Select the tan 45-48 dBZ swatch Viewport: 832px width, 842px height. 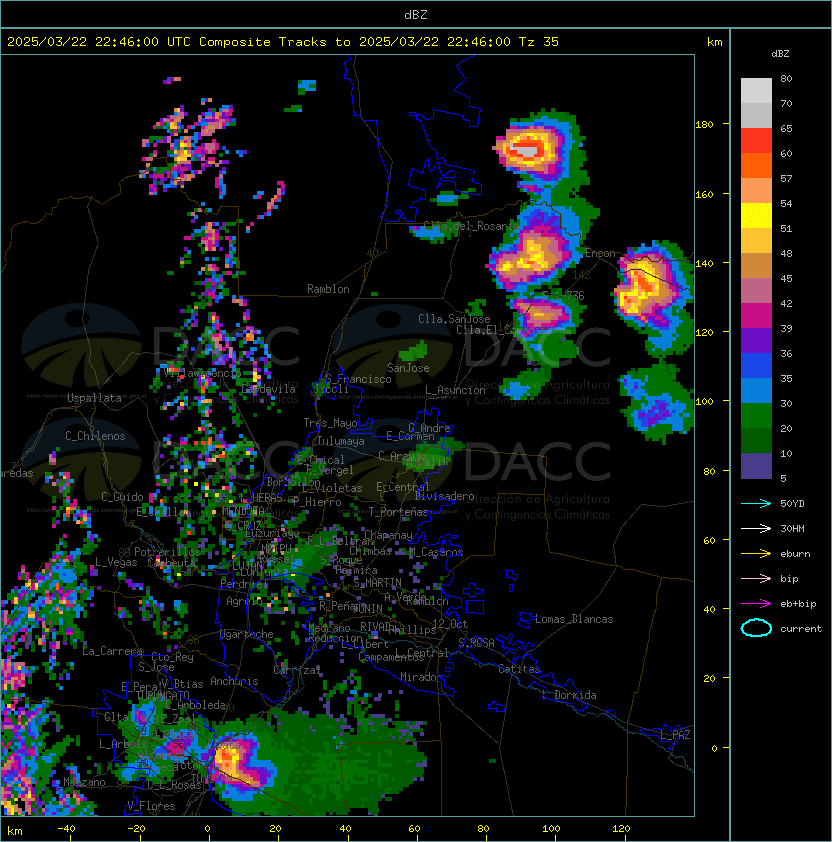756,266
